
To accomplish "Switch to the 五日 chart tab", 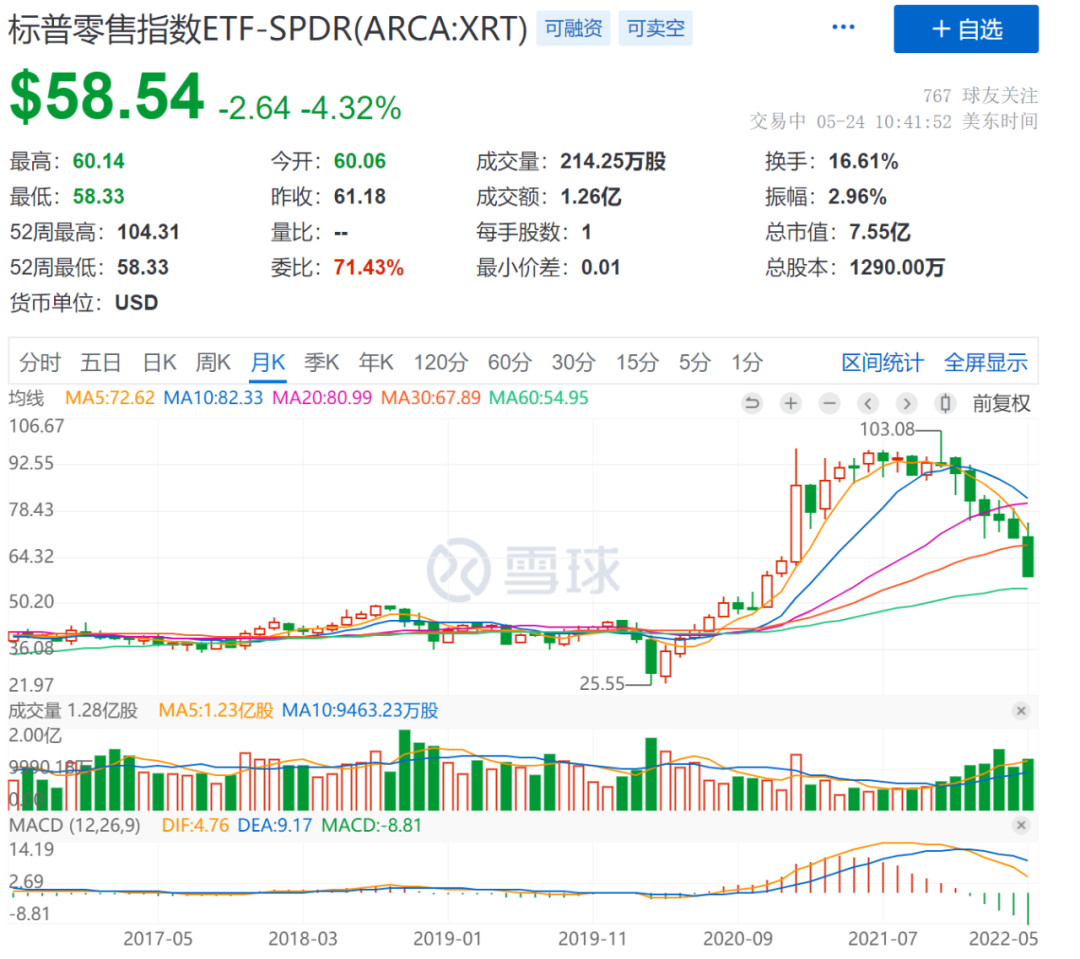I will tap(101, 362).
